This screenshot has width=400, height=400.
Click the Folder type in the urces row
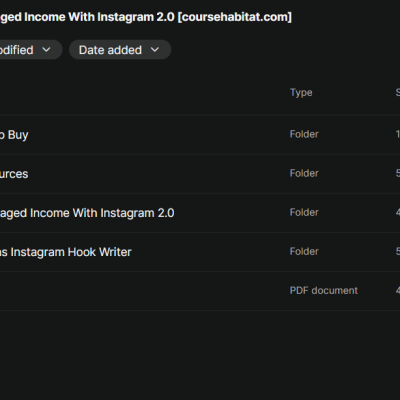pyautogui.click(x=304, y=173)
